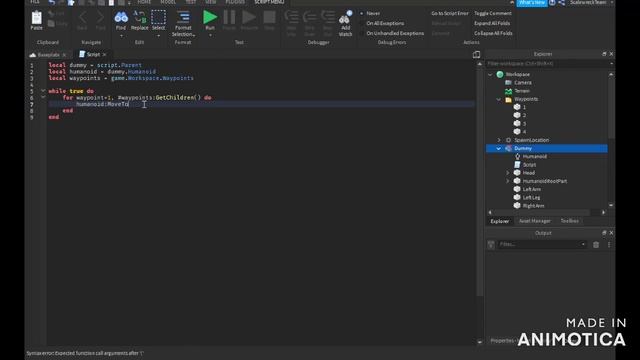Viewport: 640px width, 360px height.
Task: Switch to the Toolbox panel tab
Action: (569, 221)
